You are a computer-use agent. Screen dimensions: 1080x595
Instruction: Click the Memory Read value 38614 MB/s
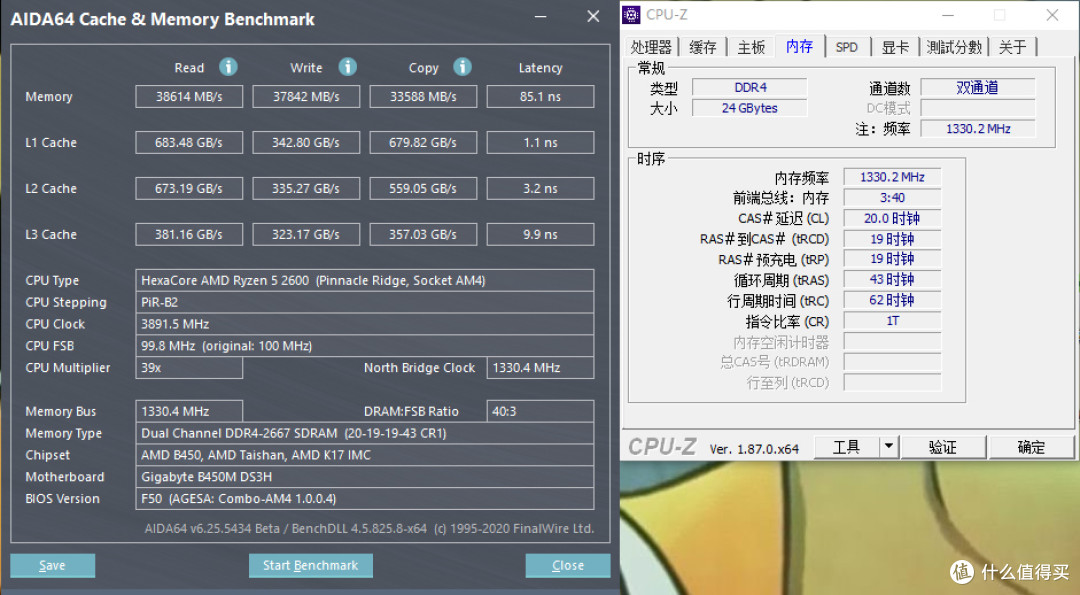coord(189,96)
